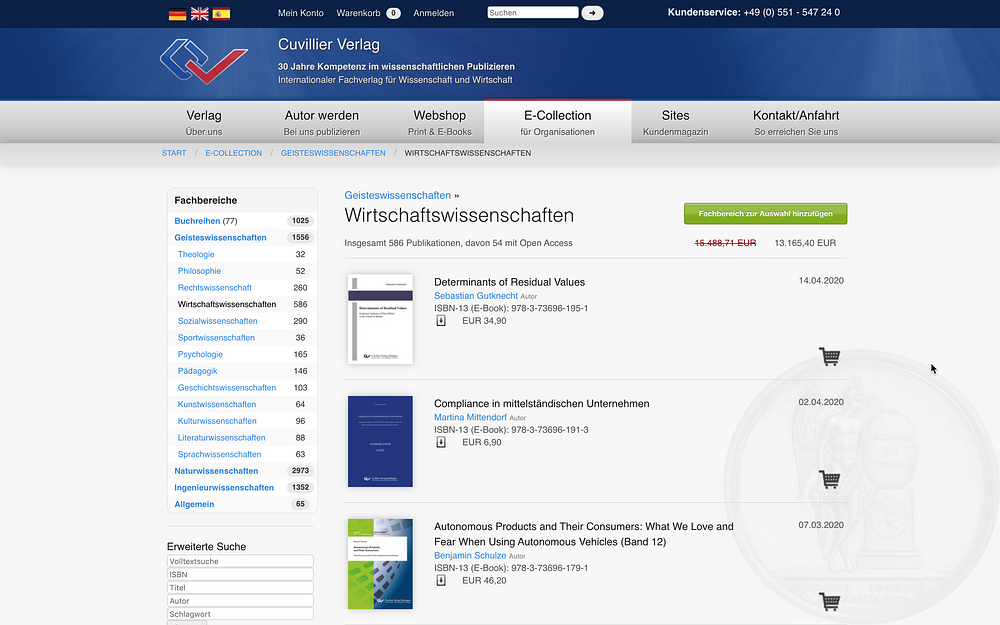The width and height of the screenshot is (1000, 625).
Task: Open Compliance in mittelständischen Unternehmen title
Action: [541, 404]
